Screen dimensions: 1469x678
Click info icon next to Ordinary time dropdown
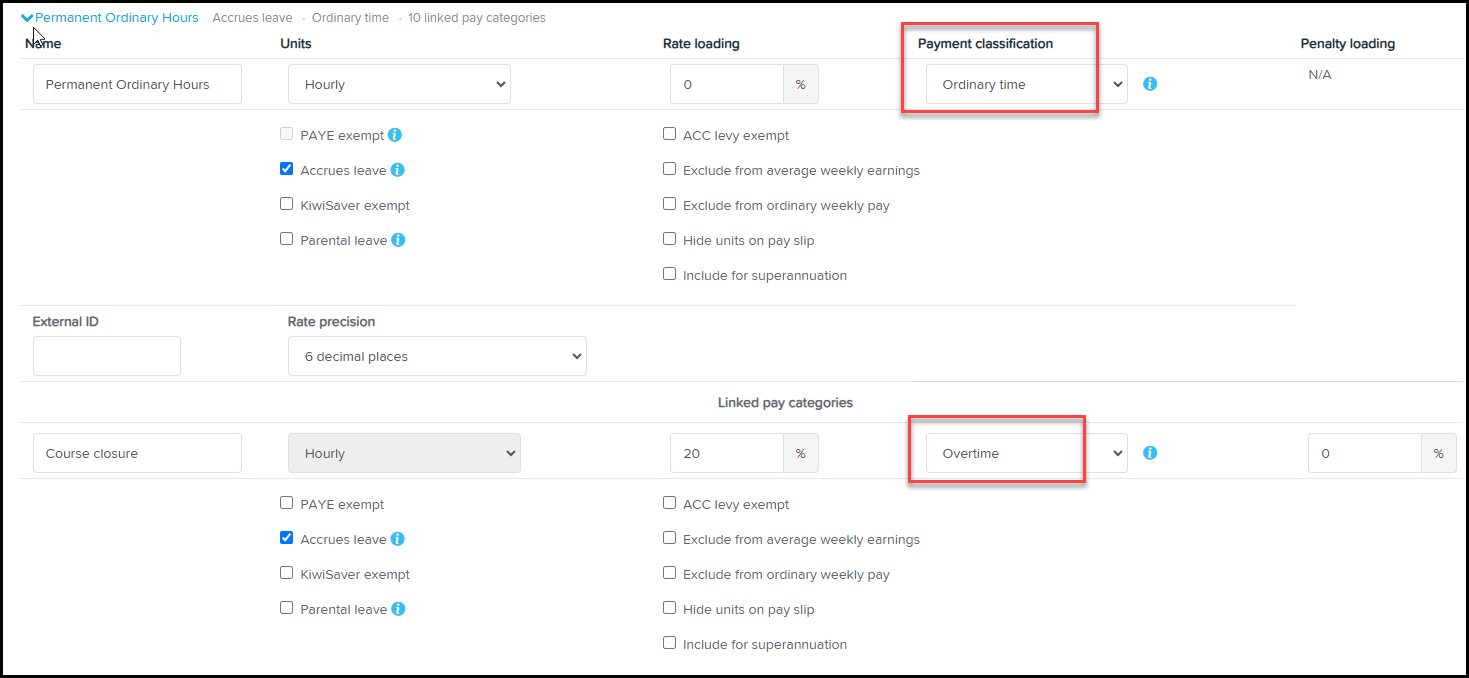(1150, 84)
